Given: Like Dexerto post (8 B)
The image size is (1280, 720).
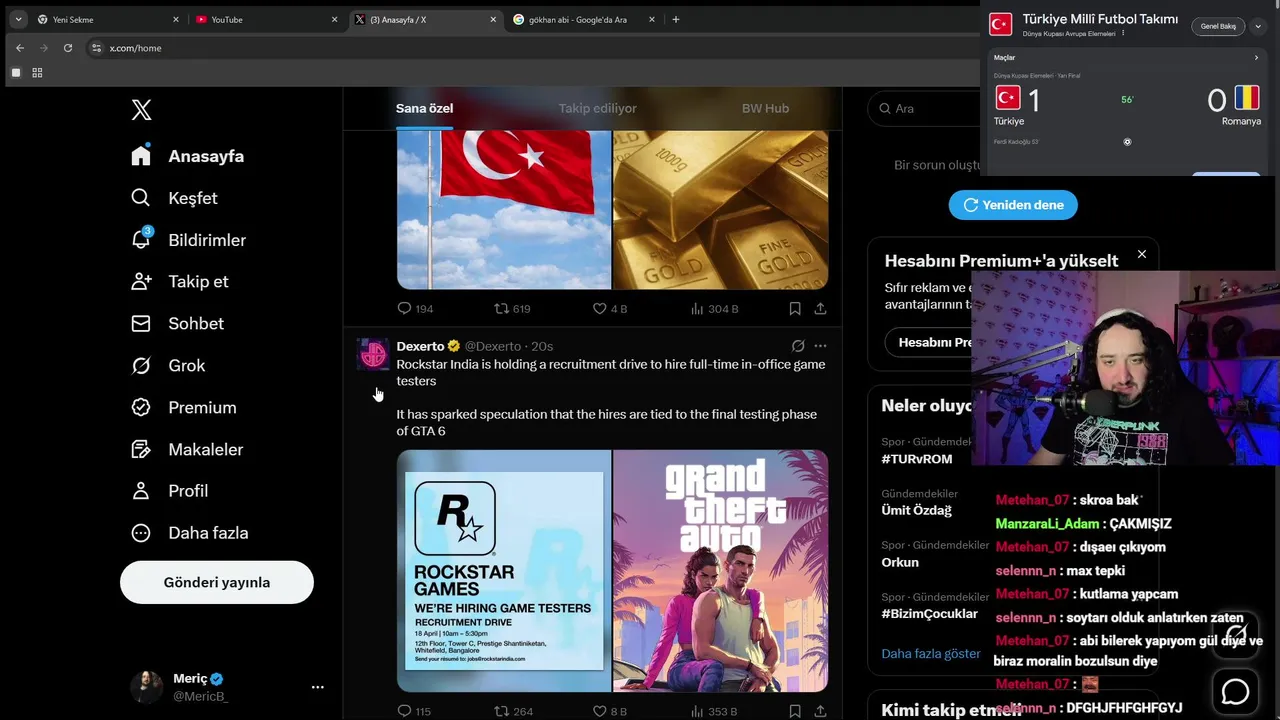Looking at the screenshot, I should pos(610,711).
